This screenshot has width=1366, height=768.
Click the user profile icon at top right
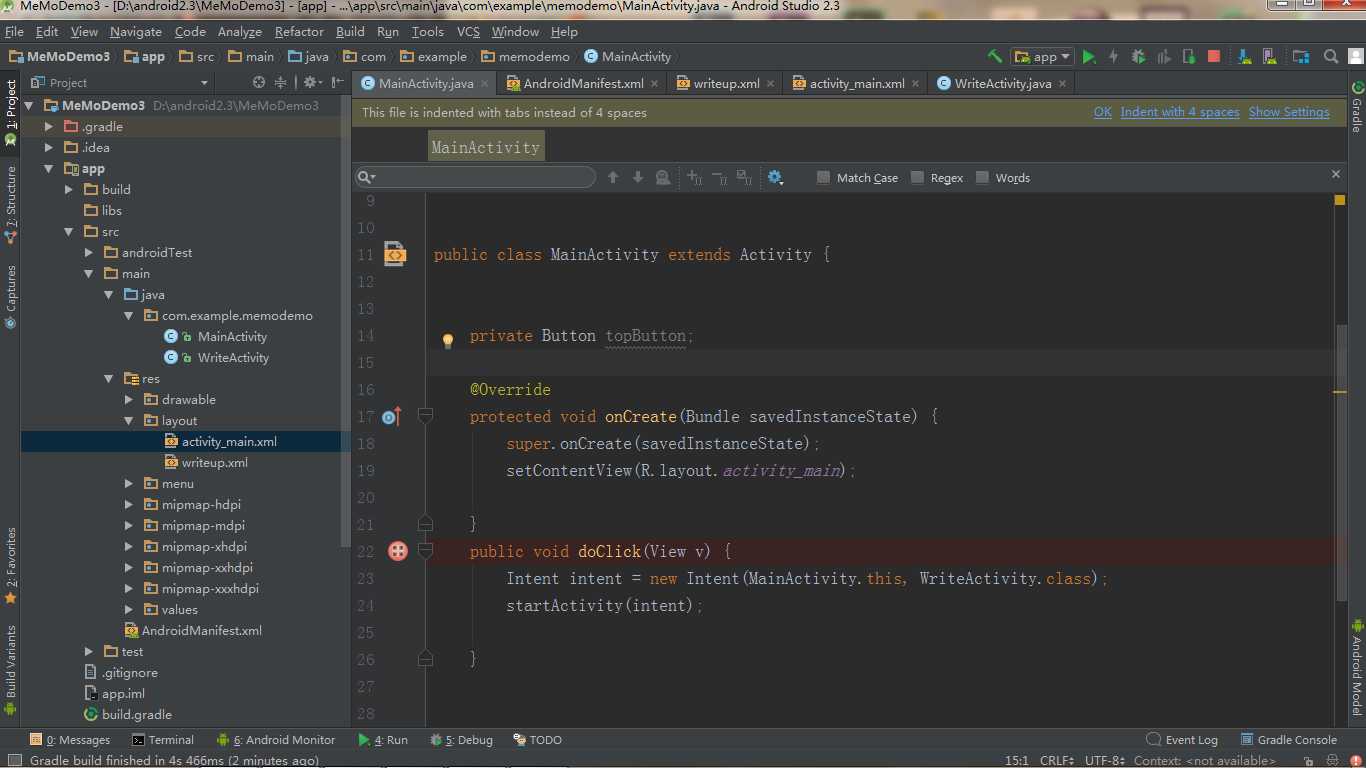pos(1354,57)
